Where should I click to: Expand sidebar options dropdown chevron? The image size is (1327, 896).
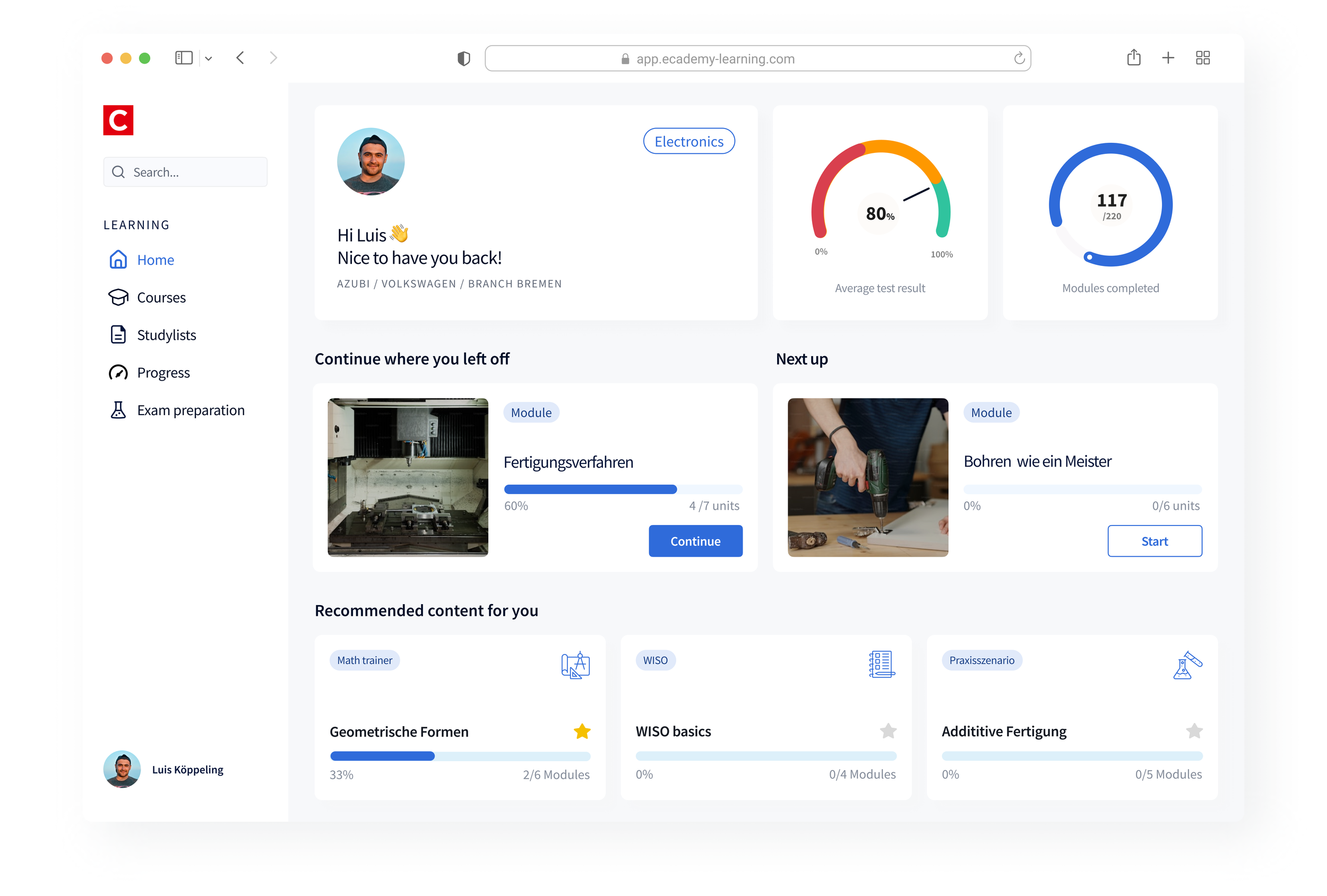click(x=209, y=58)
